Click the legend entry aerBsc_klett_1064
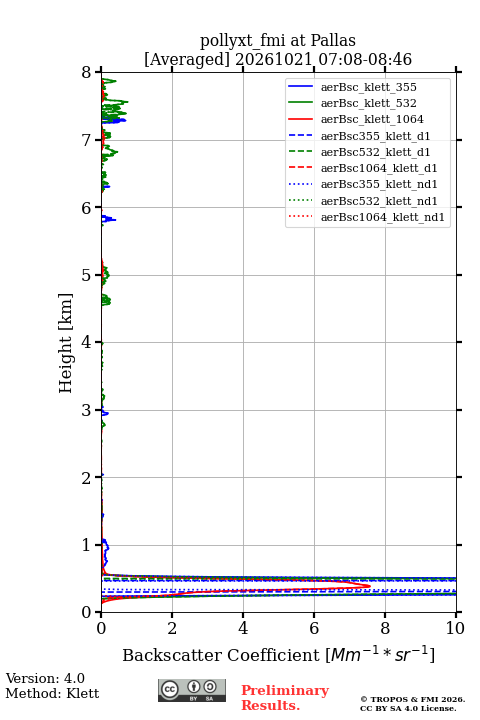480x720 pixels. point(356,119)
